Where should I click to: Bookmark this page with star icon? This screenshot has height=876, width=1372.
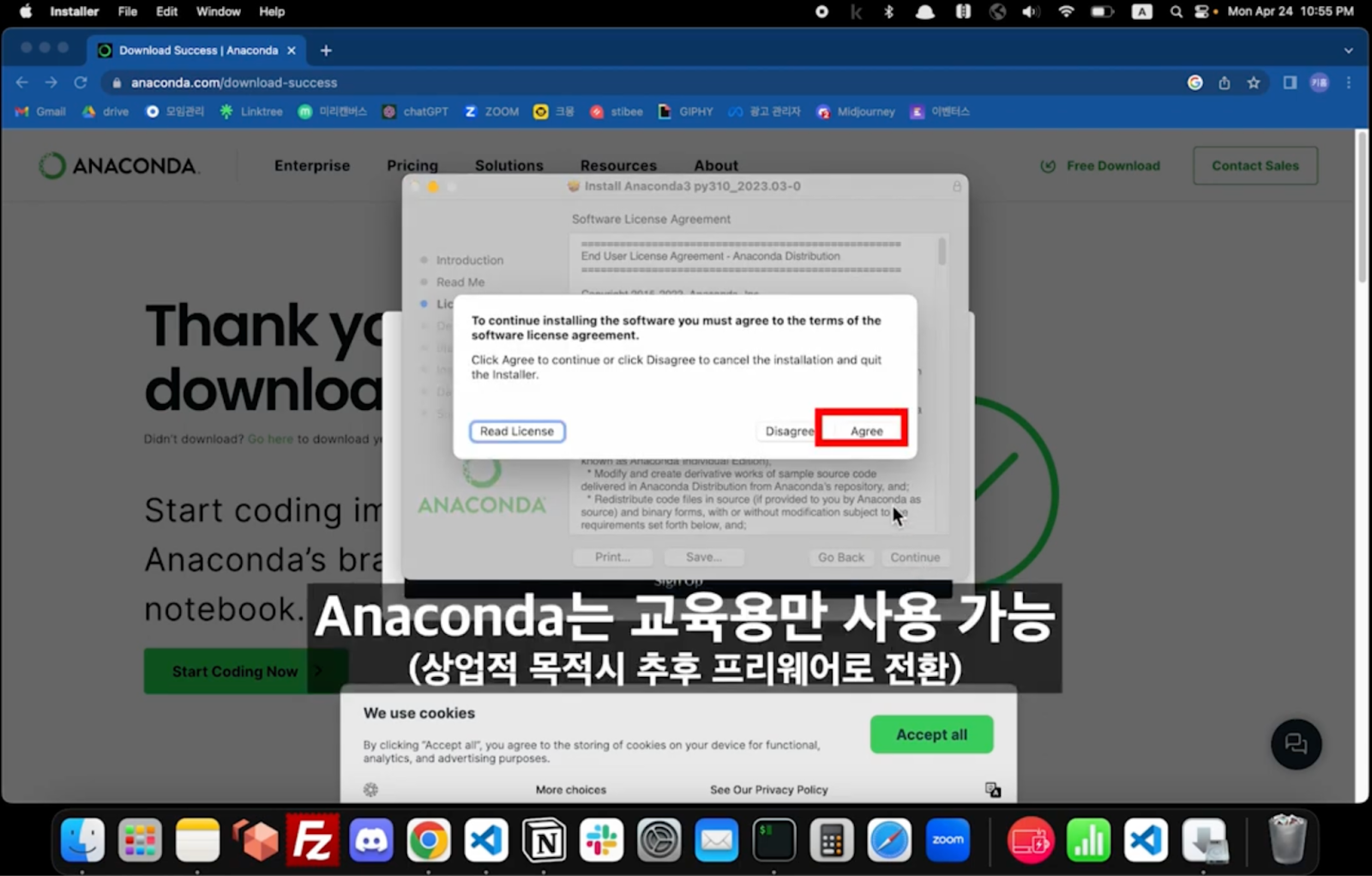(x=1254, y=82)
